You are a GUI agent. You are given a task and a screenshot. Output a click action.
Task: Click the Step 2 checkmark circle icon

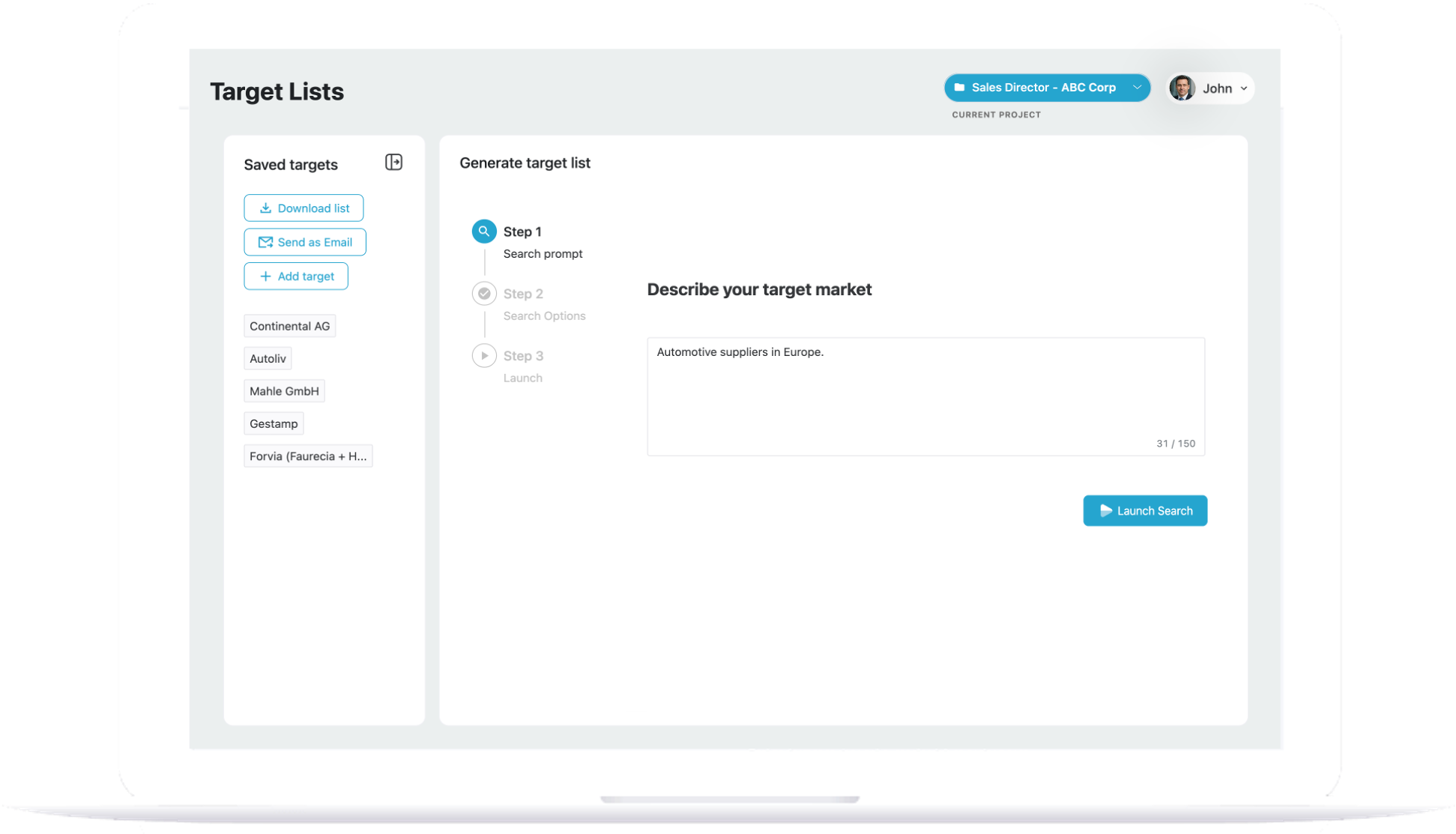click(x=484, y=294)
